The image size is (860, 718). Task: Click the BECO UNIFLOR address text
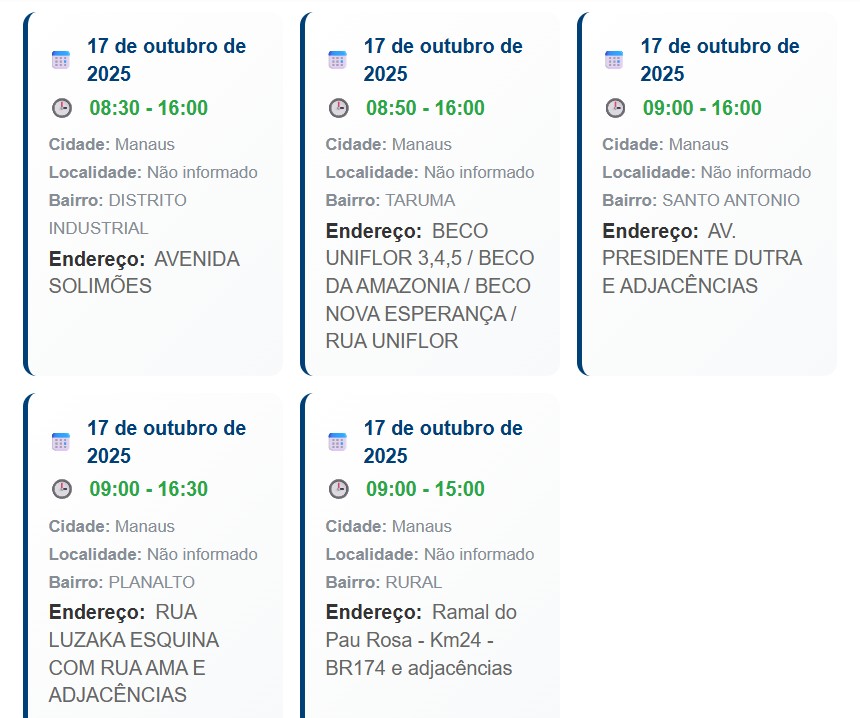point(428,286)
